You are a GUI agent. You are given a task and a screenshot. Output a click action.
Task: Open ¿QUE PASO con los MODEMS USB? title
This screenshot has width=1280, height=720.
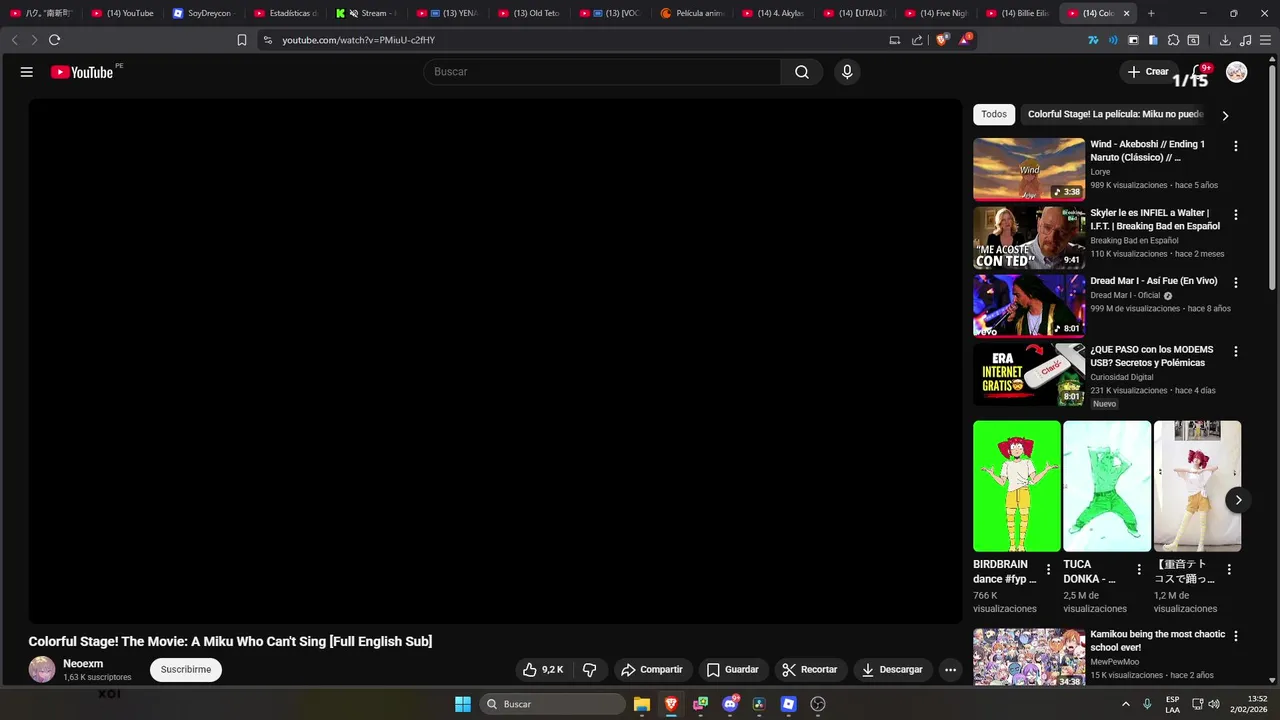point(1152,356)
